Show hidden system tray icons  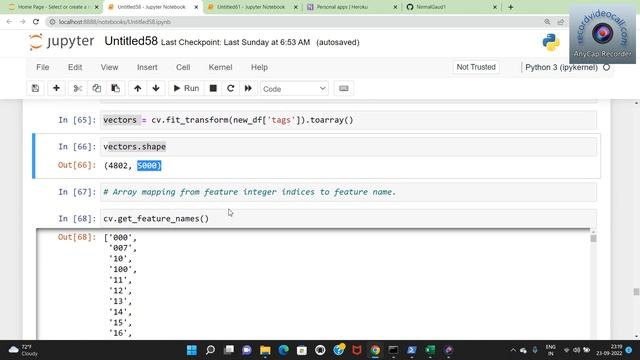pyautogui.click(x=513, y=350)
